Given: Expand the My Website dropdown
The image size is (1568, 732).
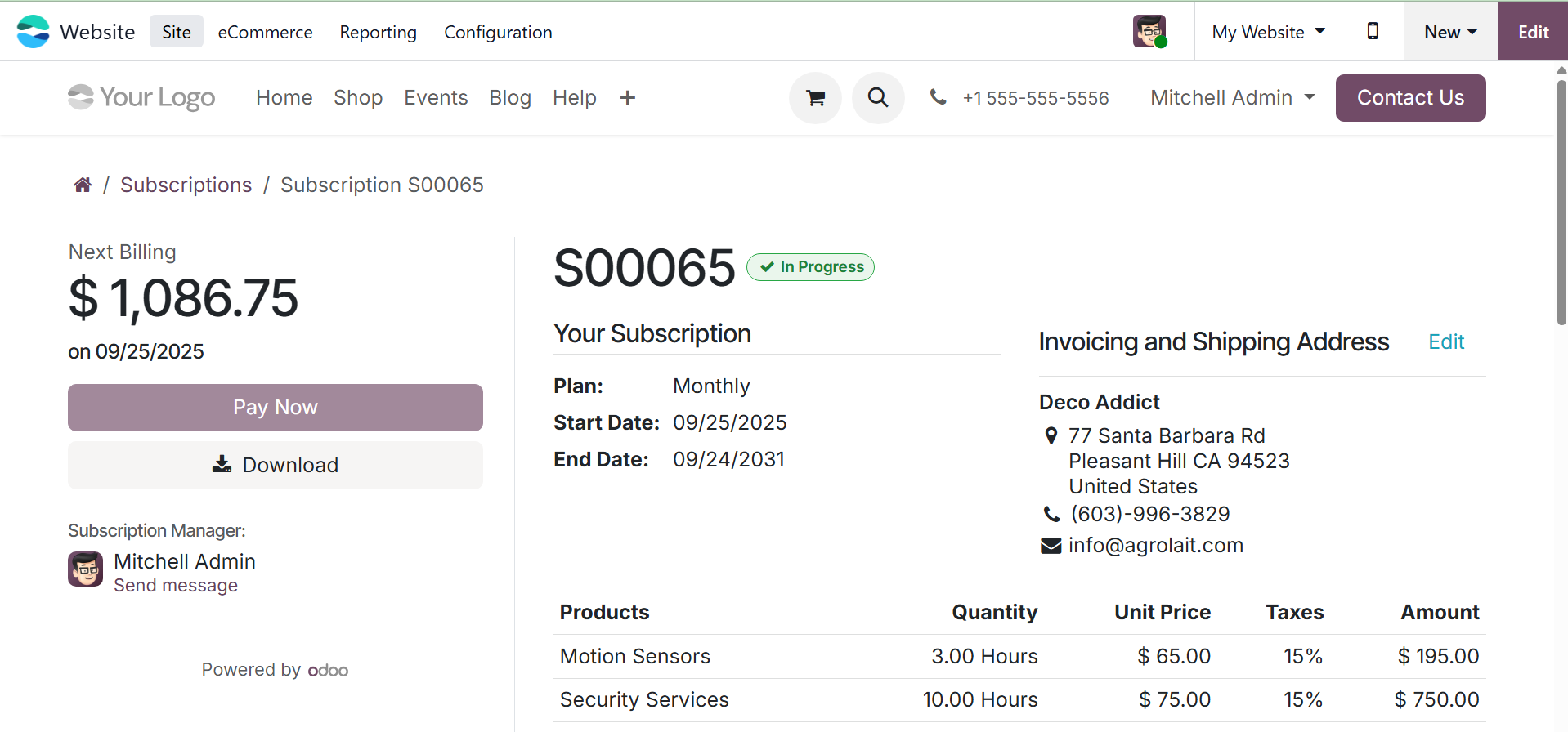Looking at the screenshot, I should coord(1268,32).
